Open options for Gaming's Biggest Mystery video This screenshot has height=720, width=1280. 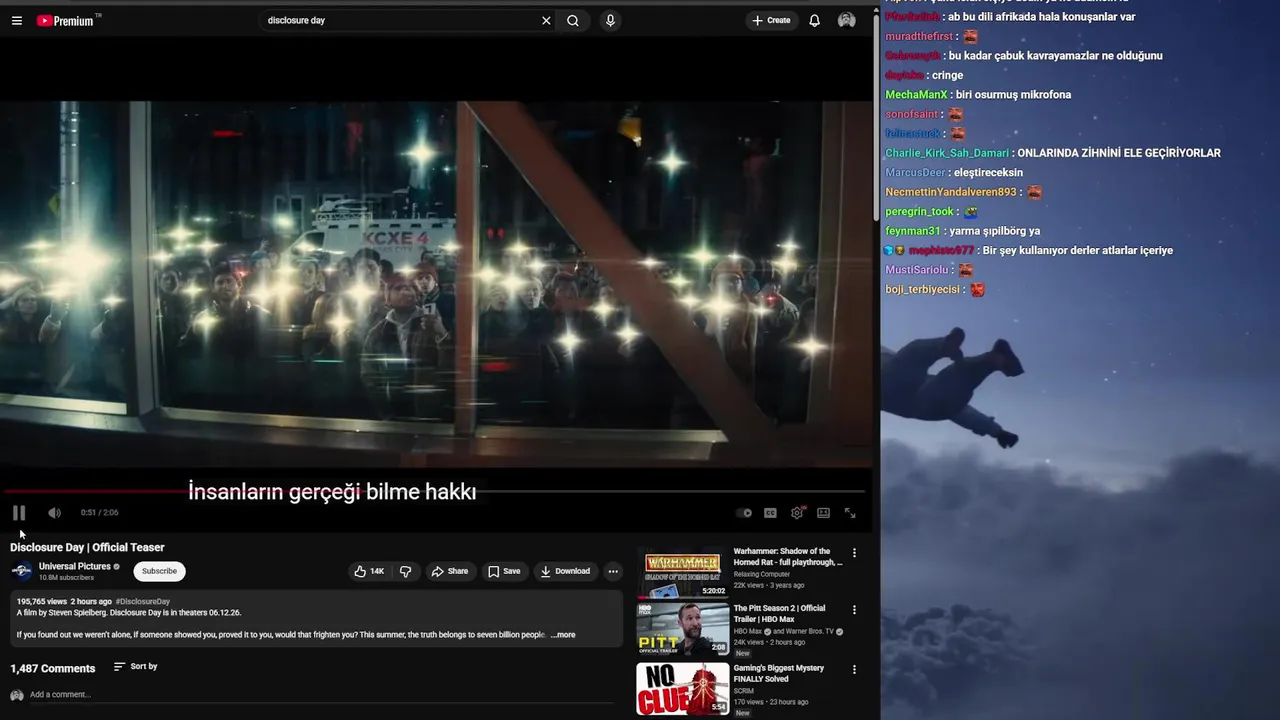[854, 669]
